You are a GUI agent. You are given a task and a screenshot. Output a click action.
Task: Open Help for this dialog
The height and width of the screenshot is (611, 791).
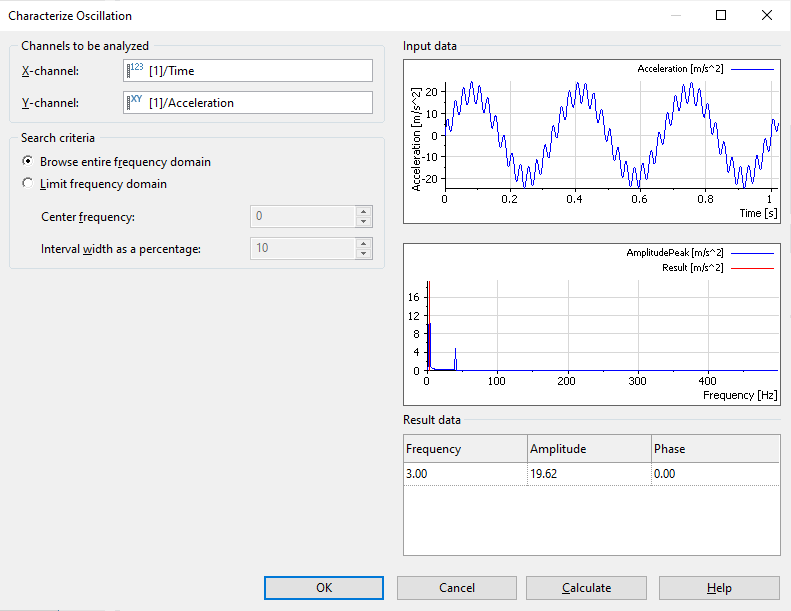(x=718, y=588)
